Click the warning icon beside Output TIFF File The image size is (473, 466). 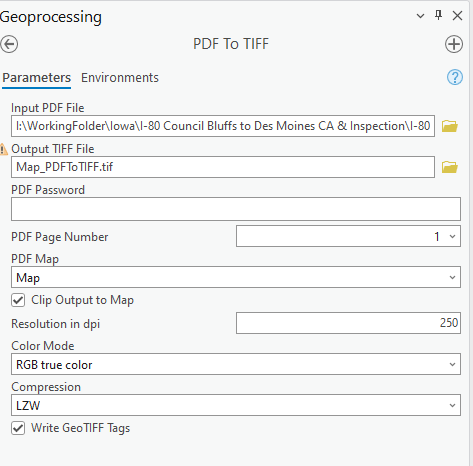point(3,149)
